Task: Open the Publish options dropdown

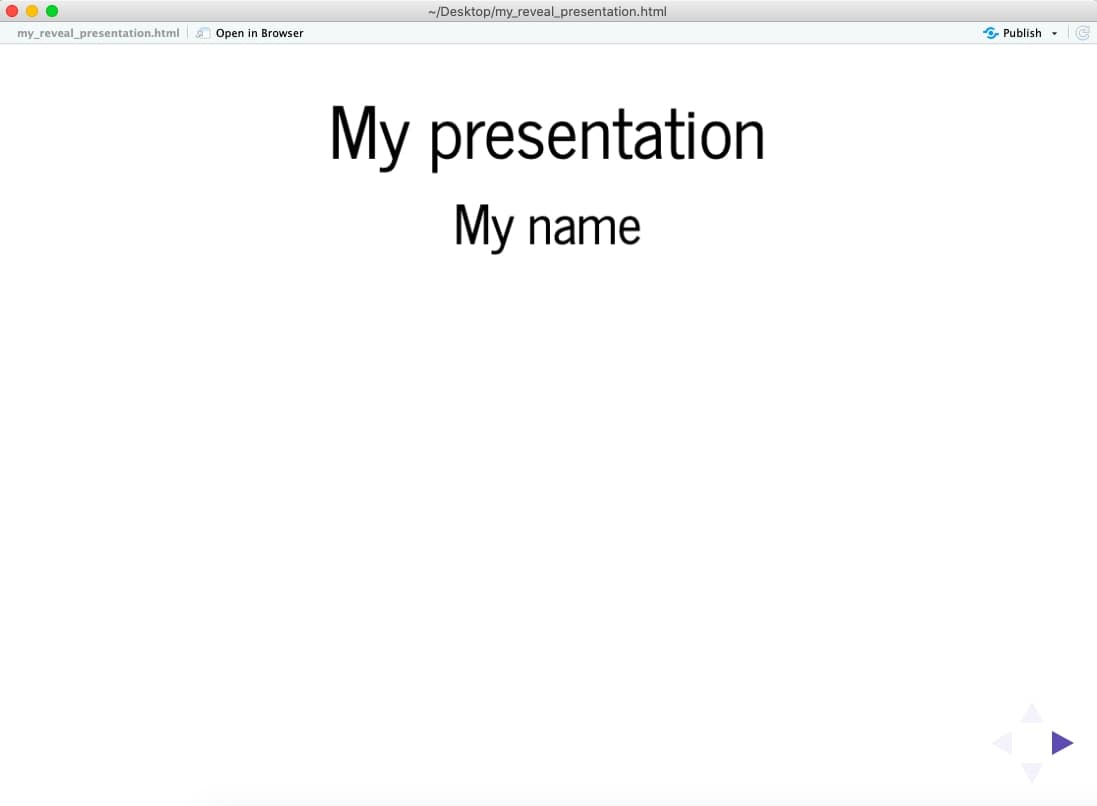Action: (1055, 32)
